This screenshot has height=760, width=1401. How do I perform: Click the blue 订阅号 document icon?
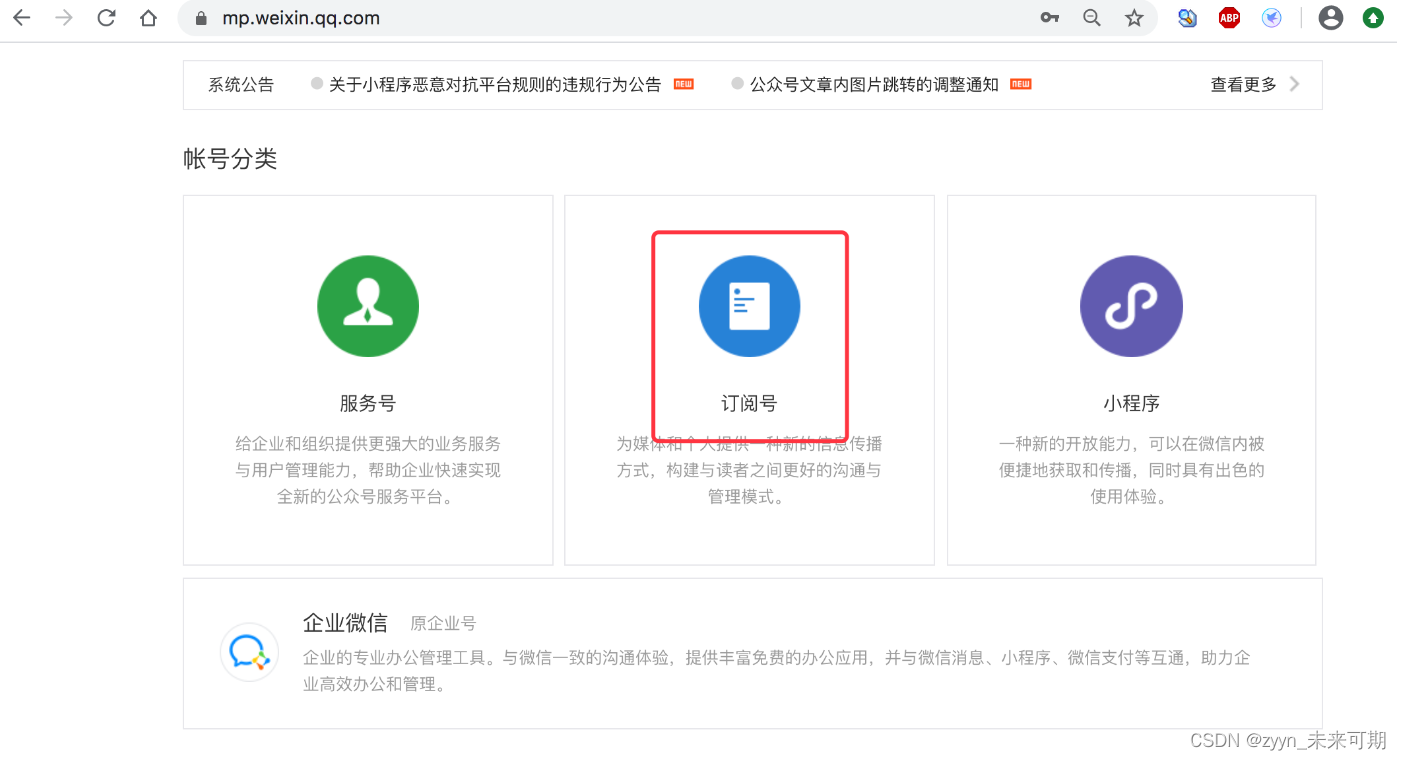pyautogui.click(x=749, y=306)
